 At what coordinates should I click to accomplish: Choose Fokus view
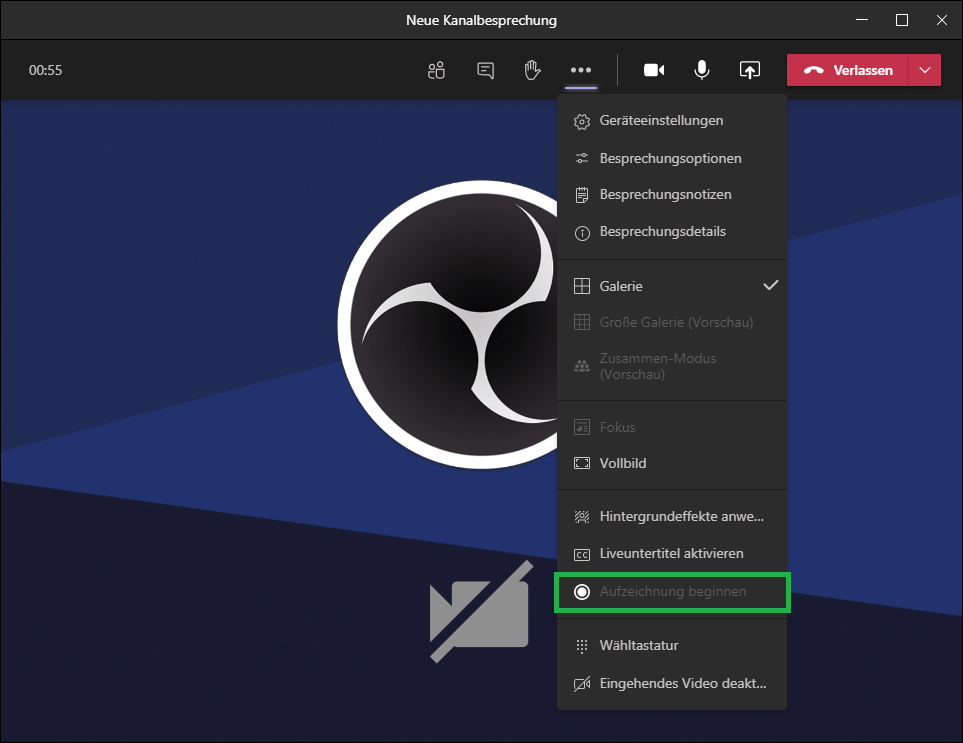click(672, 427)
